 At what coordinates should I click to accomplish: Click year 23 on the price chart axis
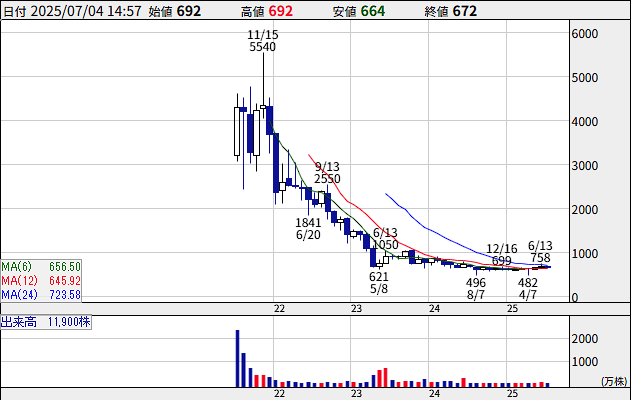[x=356, y=309]
